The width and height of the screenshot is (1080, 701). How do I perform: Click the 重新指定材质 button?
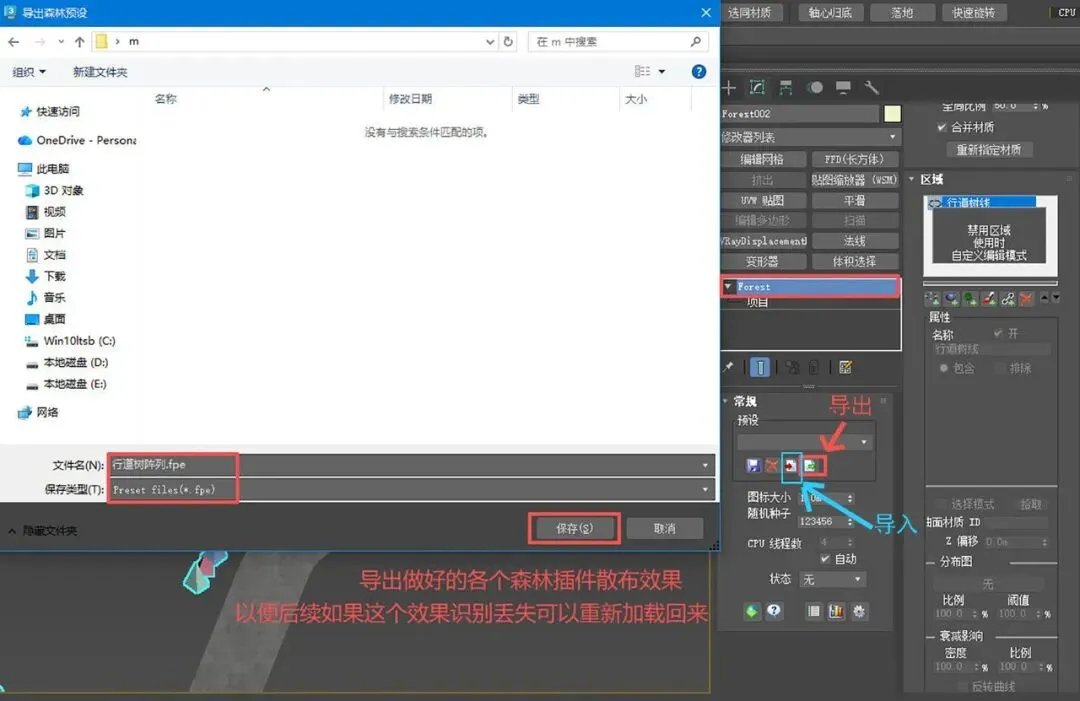[989, 149]
